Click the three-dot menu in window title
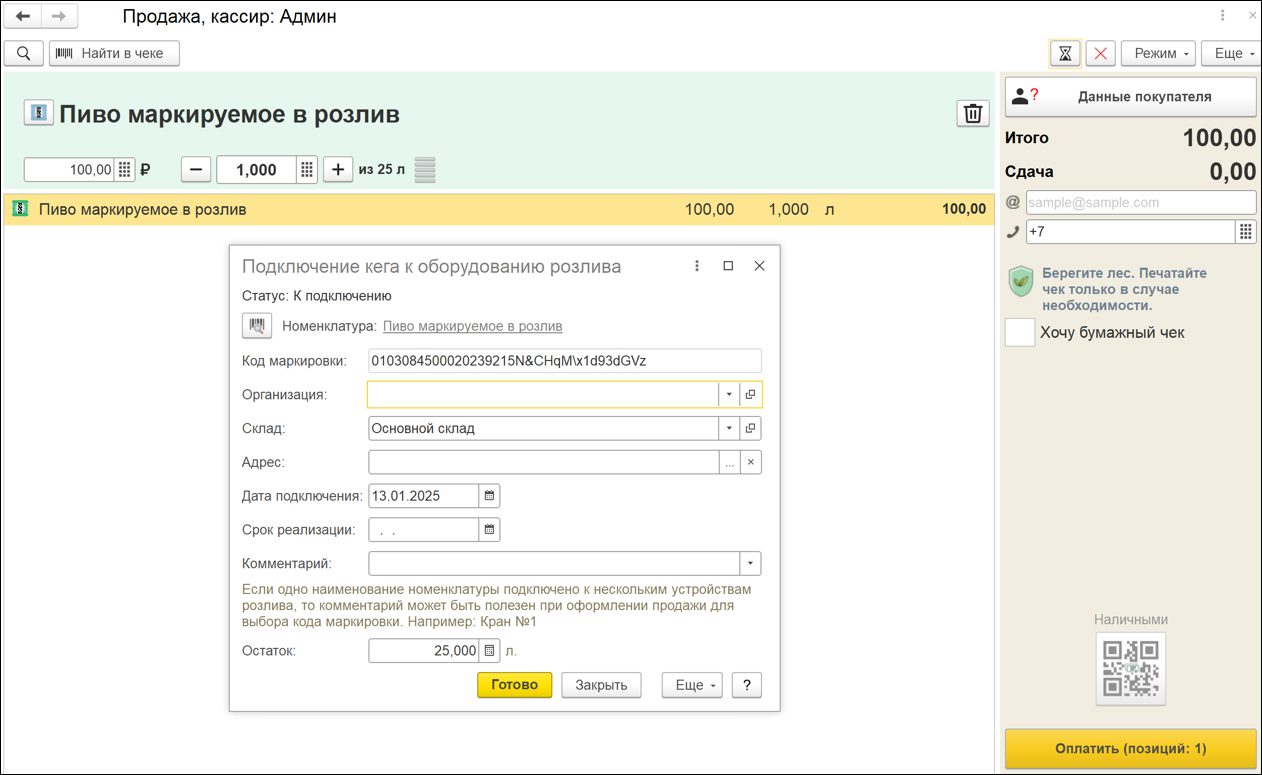The width and height of the screenshot is (1262, 775). (x=1223, y=16)
